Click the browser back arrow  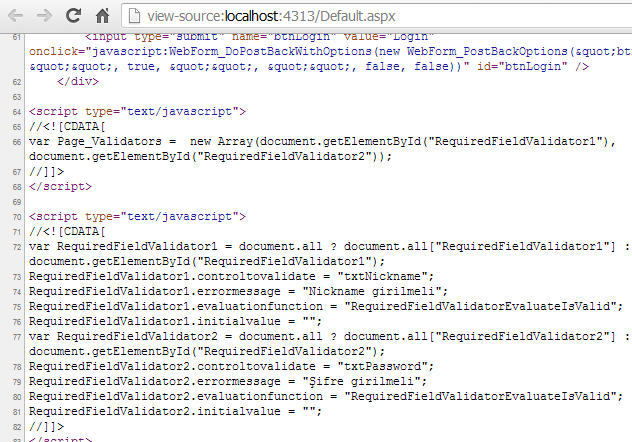coord(15,17)
